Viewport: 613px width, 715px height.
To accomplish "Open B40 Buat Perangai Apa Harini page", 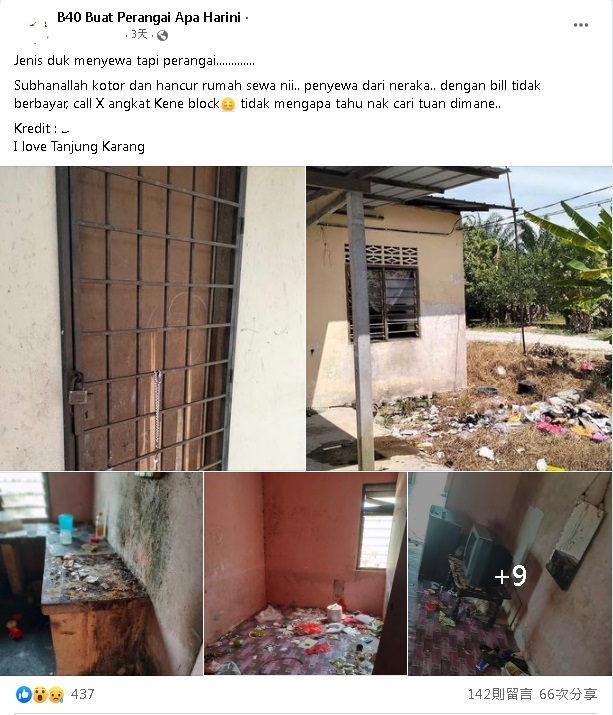I will [x=149, y=17].
